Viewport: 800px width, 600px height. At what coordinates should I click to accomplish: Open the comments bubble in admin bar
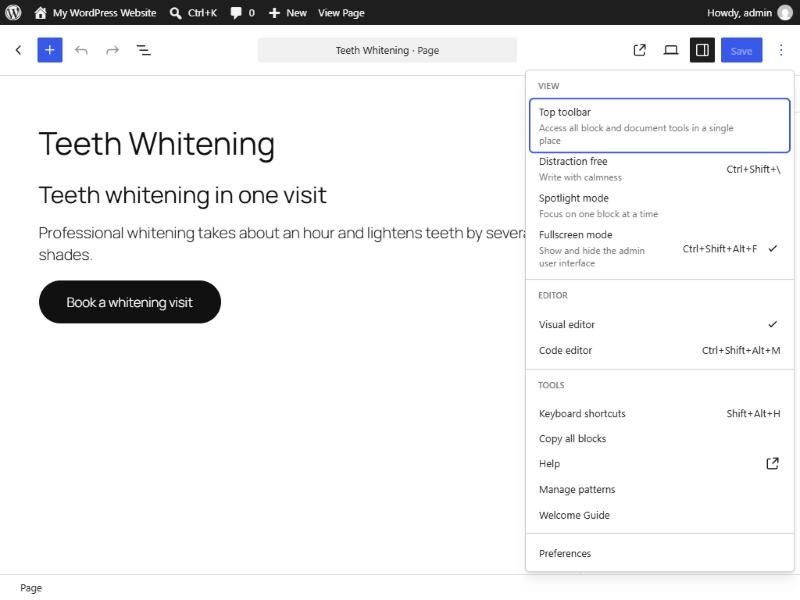pos(242,12)
